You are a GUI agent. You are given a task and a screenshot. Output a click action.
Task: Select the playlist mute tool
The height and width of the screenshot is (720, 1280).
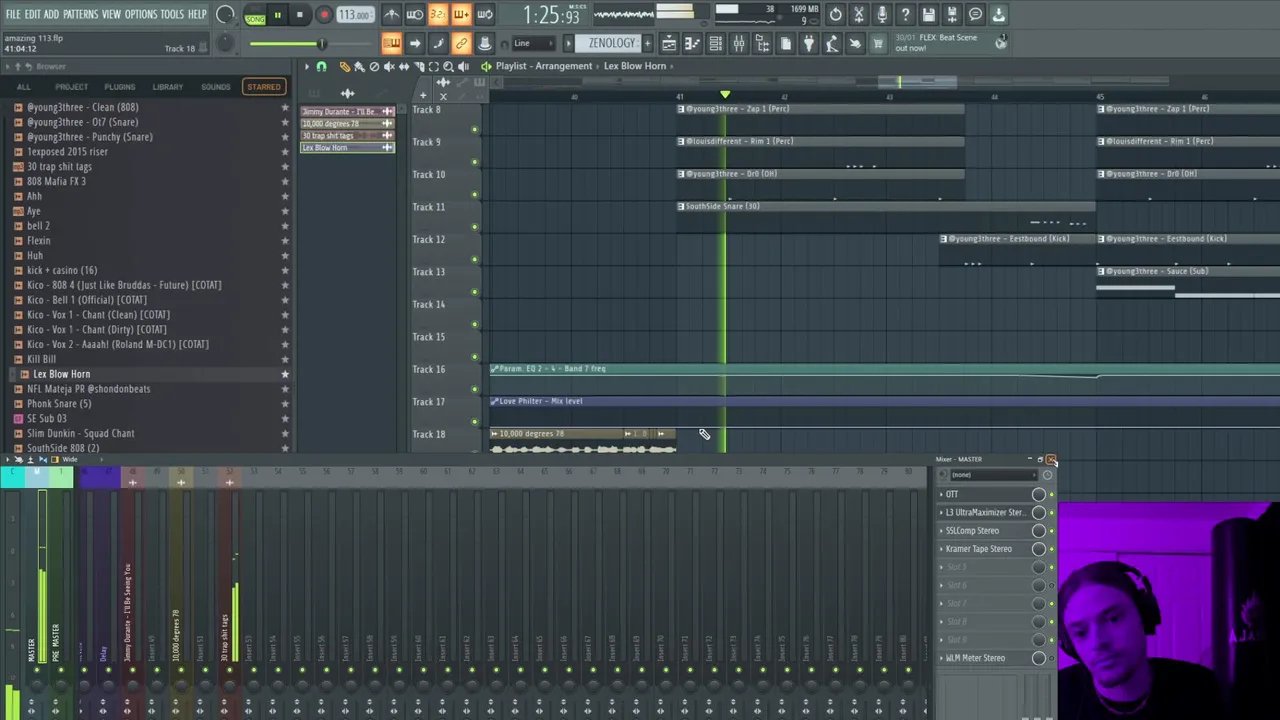point(389,66)
